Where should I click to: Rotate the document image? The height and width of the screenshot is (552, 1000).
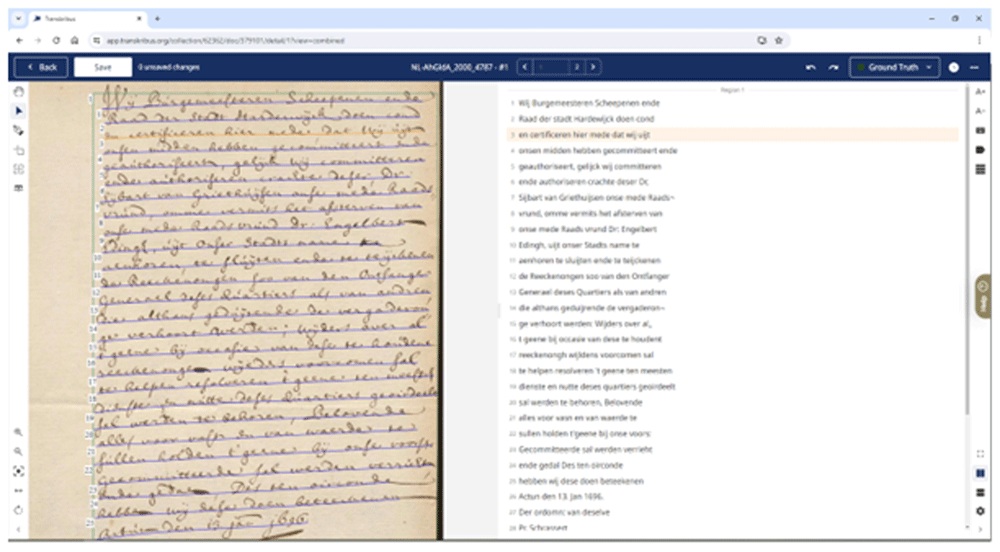(x=19, y=510)
